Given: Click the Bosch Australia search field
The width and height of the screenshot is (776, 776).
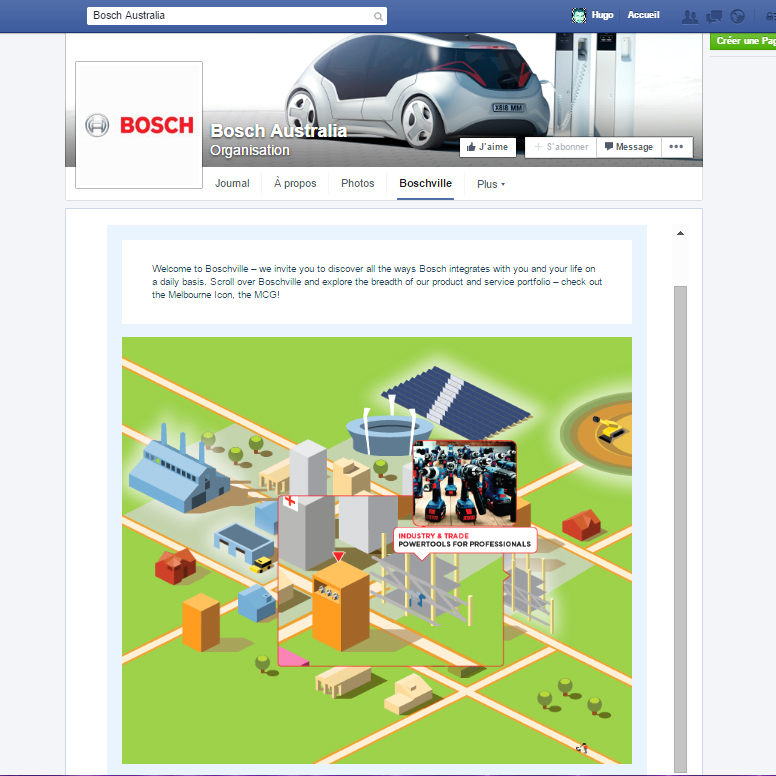Looking at the screenshot, I should [228, 16].
